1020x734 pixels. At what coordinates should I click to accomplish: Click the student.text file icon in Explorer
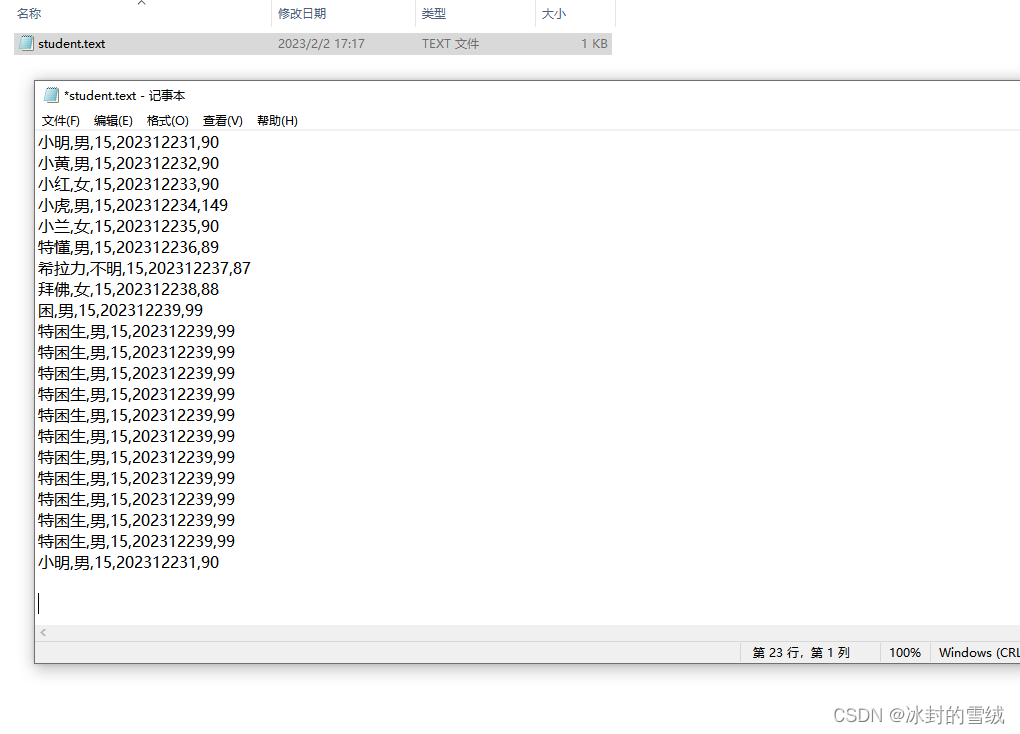[x=26, y=44]
